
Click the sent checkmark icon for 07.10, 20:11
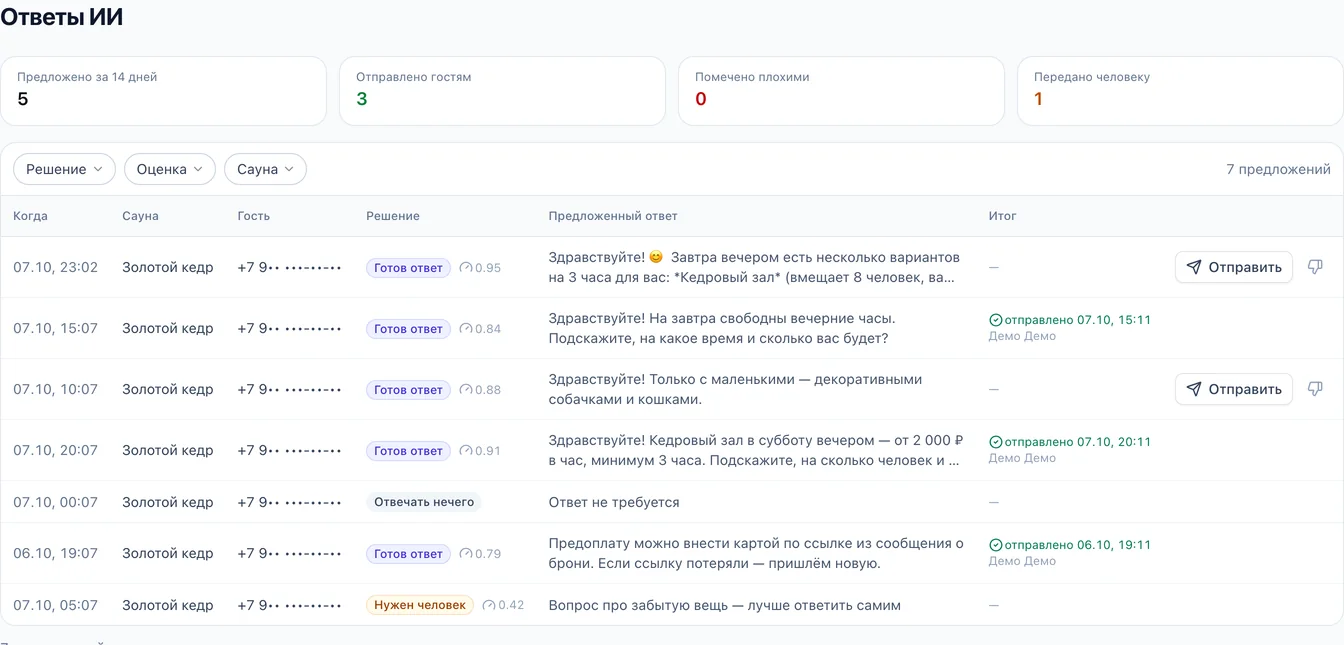(x=995, y=442)
